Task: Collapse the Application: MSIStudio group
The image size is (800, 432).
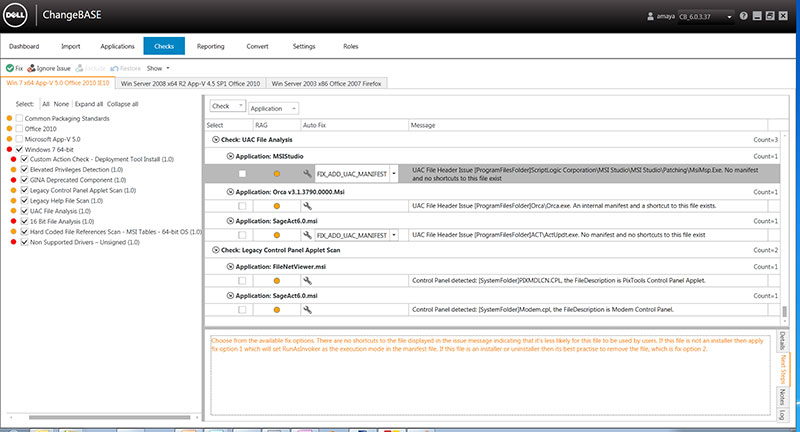Action: click(x=230, y=156)
